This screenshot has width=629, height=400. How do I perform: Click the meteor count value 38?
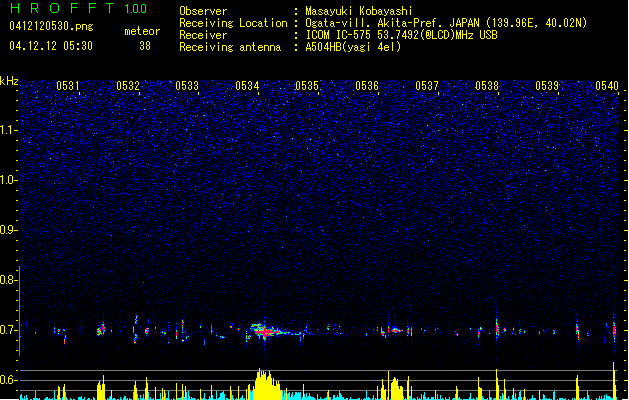(x=145, y=46)
